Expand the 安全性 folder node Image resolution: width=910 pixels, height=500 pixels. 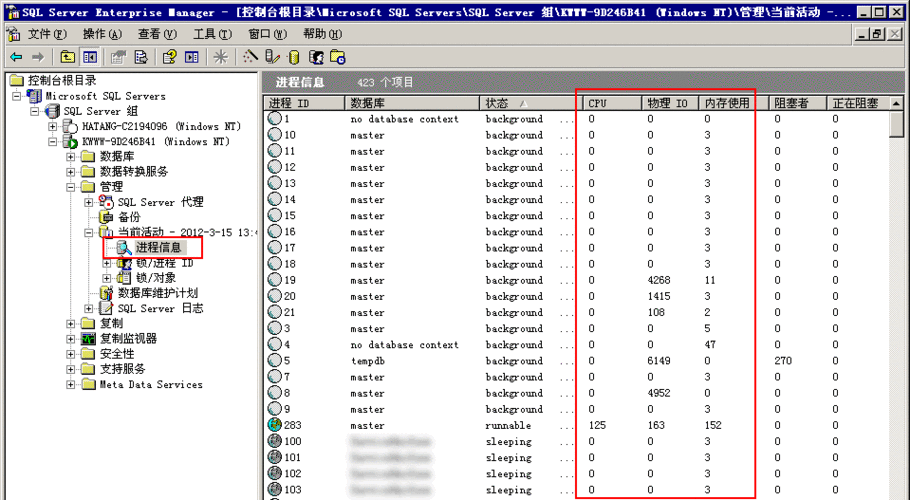(x=71, y=354)
